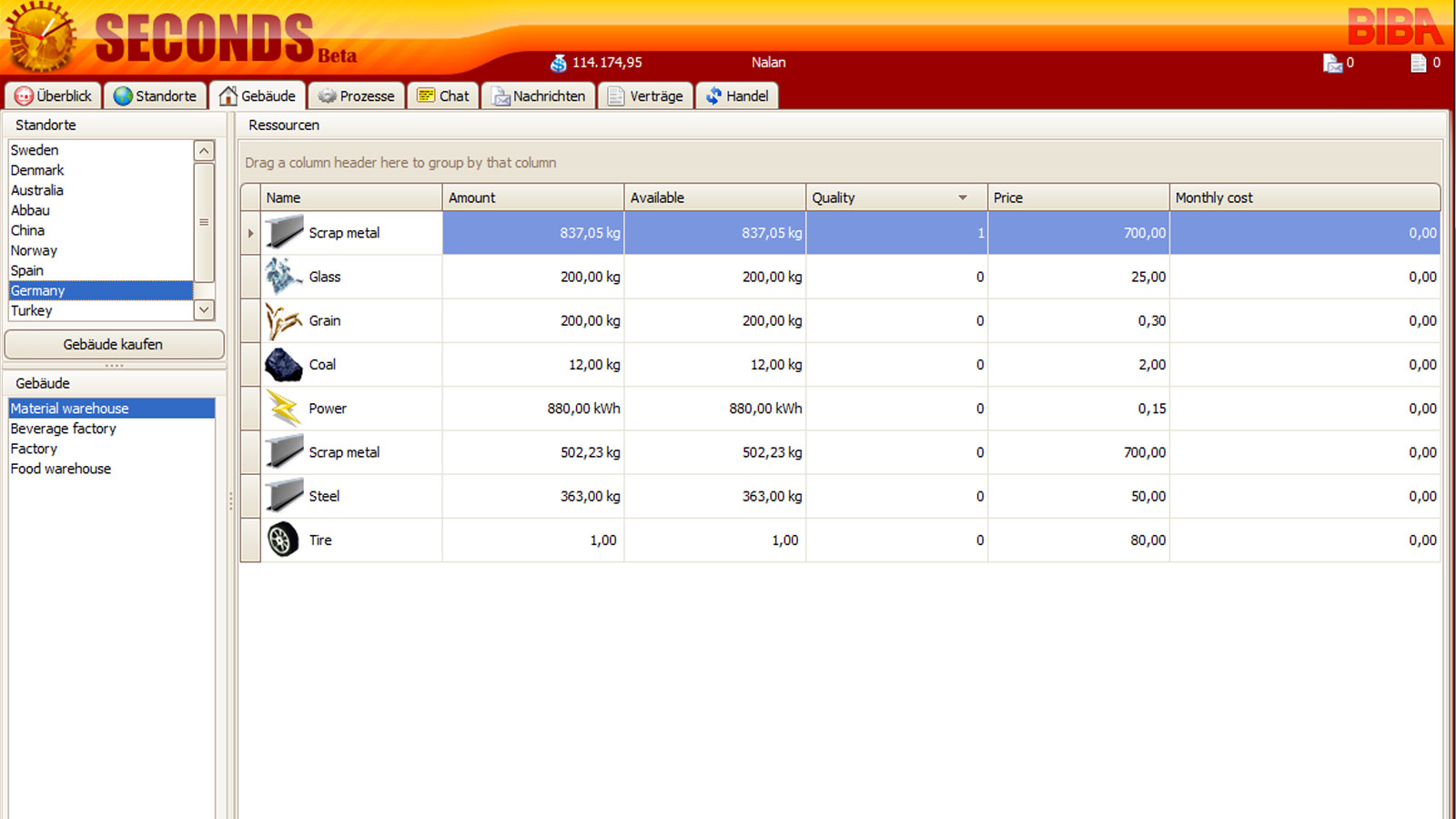Click the Grain resource icon

(x=283, y=321)
